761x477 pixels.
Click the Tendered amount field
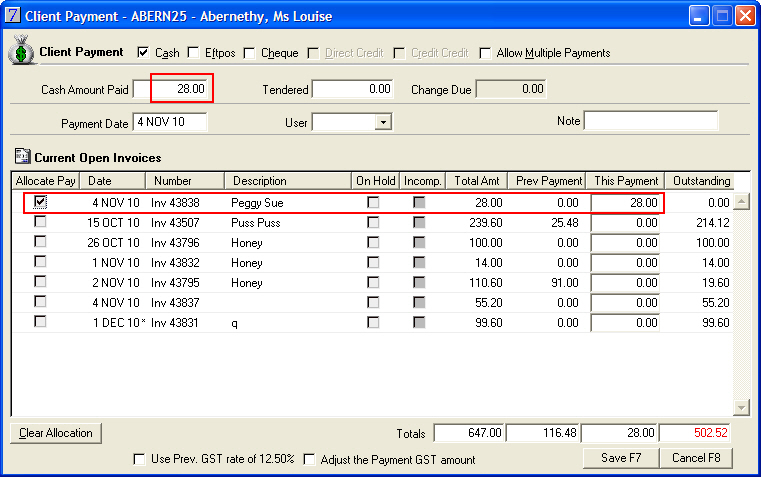tap(352, 89)
